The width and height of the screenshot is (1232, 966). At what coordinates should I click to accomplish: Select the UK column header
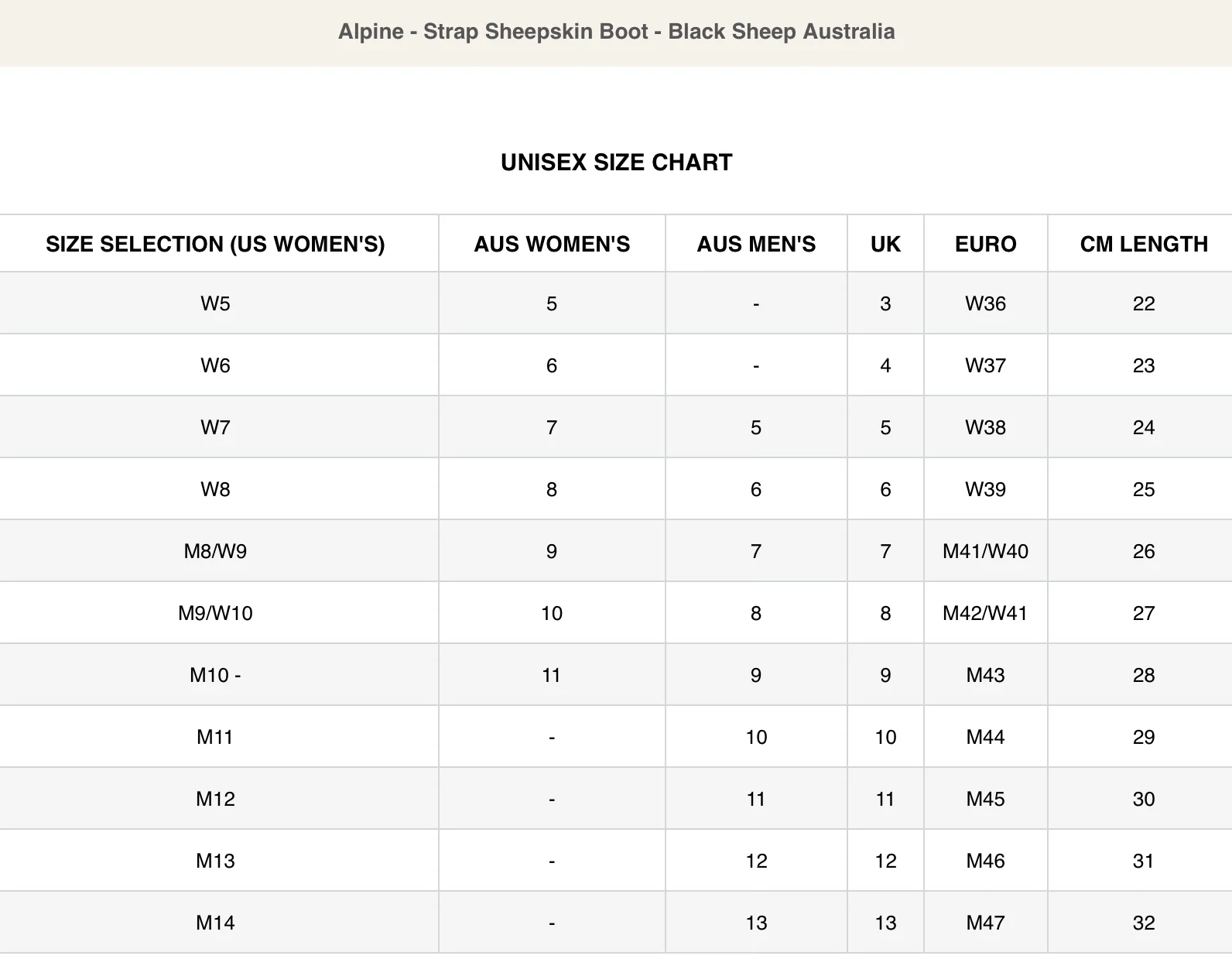pyautogui.click(x=885, y=245)
